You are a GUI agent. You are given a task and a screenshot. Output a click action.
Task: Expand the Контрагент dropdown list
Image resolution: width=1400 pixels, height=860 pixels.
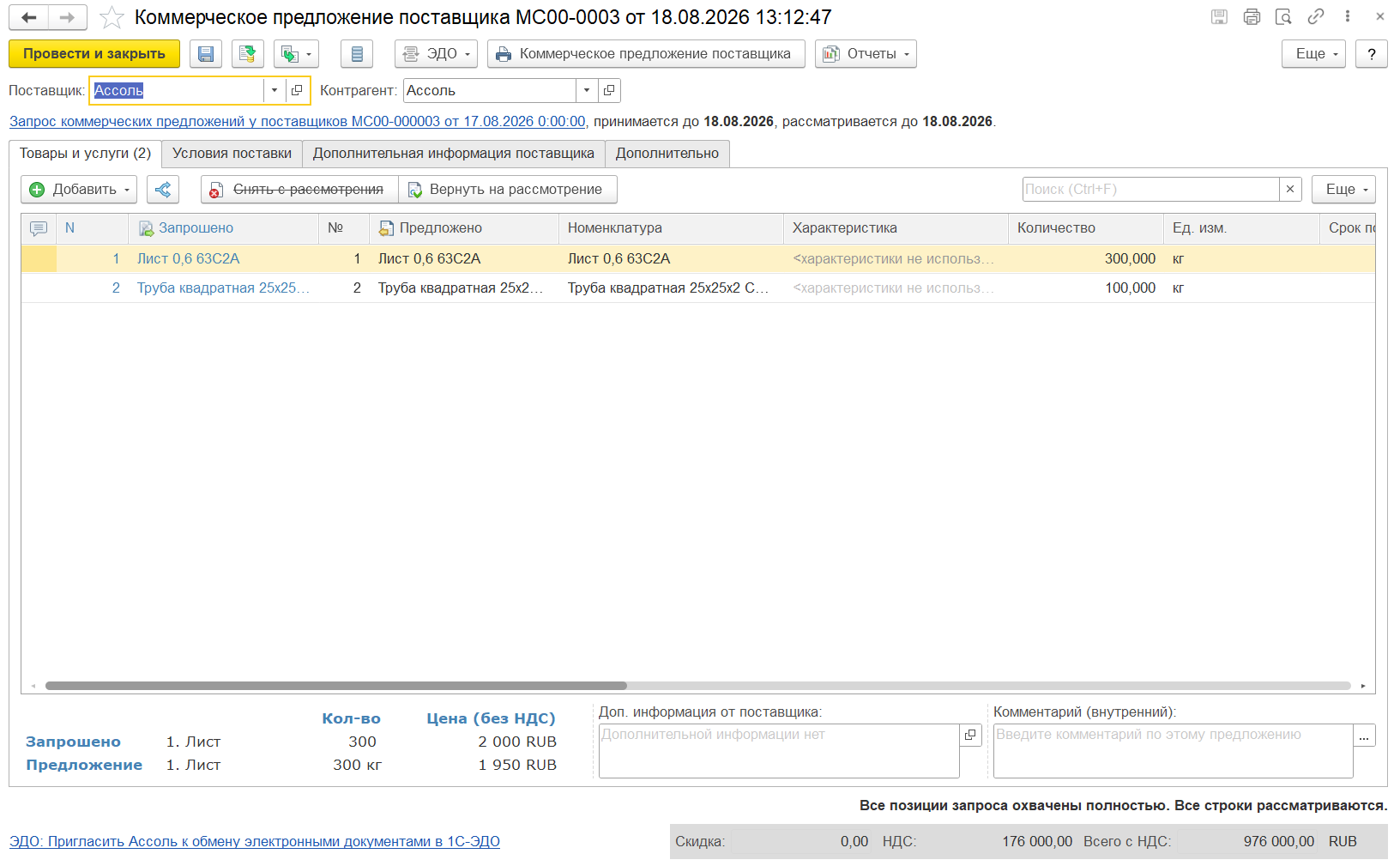point(587,90)
